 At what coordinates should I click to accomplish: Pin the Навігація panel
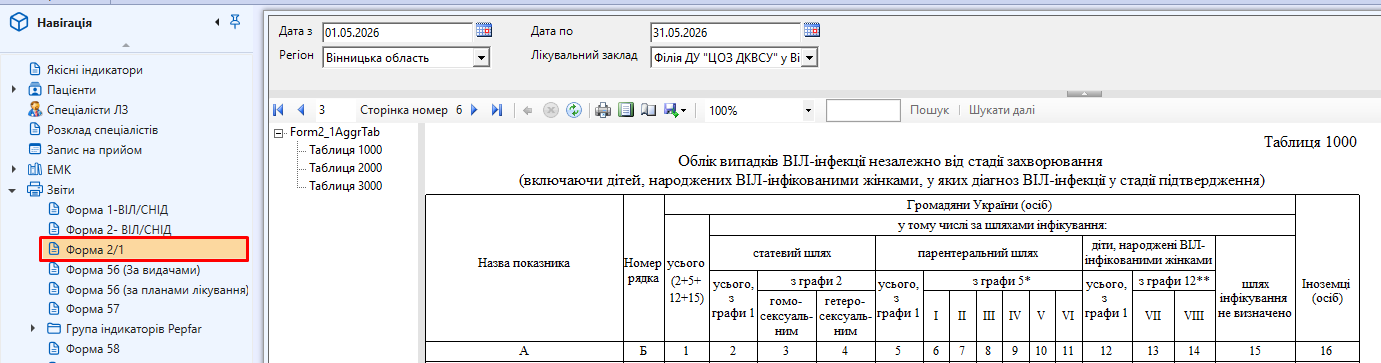click(235, 21)
